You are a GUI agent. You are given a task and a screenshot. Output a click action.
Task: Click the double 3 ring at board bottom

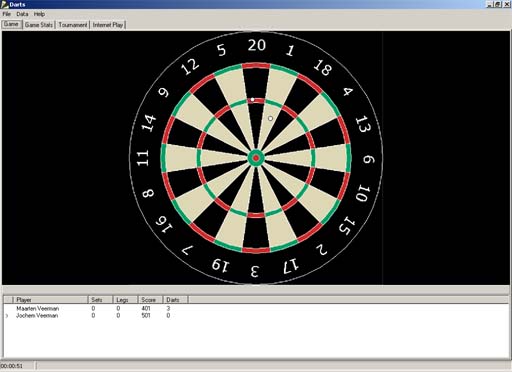click(x=256, y=250)
